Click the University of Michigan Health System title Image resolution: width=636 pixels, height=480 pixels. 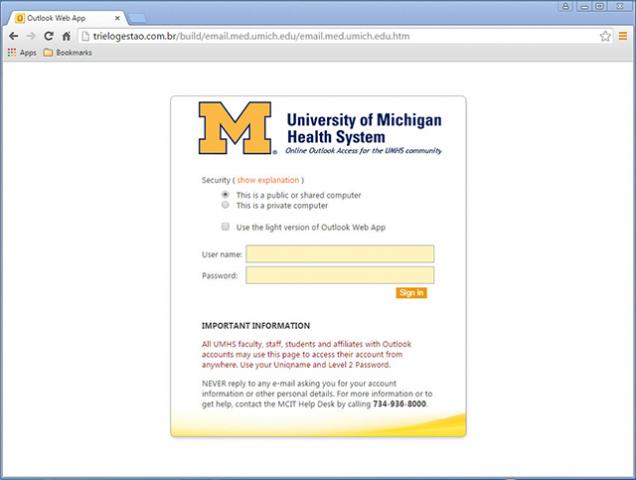point(364,128)
